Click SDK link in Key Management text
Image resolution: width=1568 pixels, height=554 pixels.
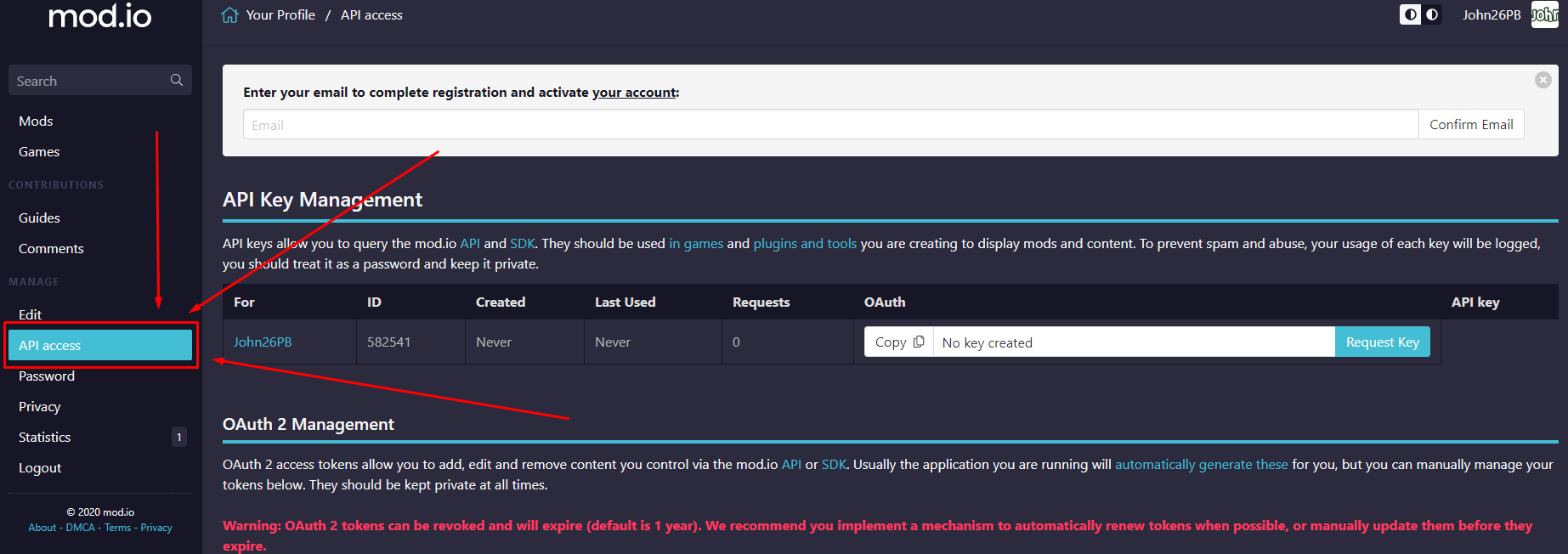[x=523, y=243]
